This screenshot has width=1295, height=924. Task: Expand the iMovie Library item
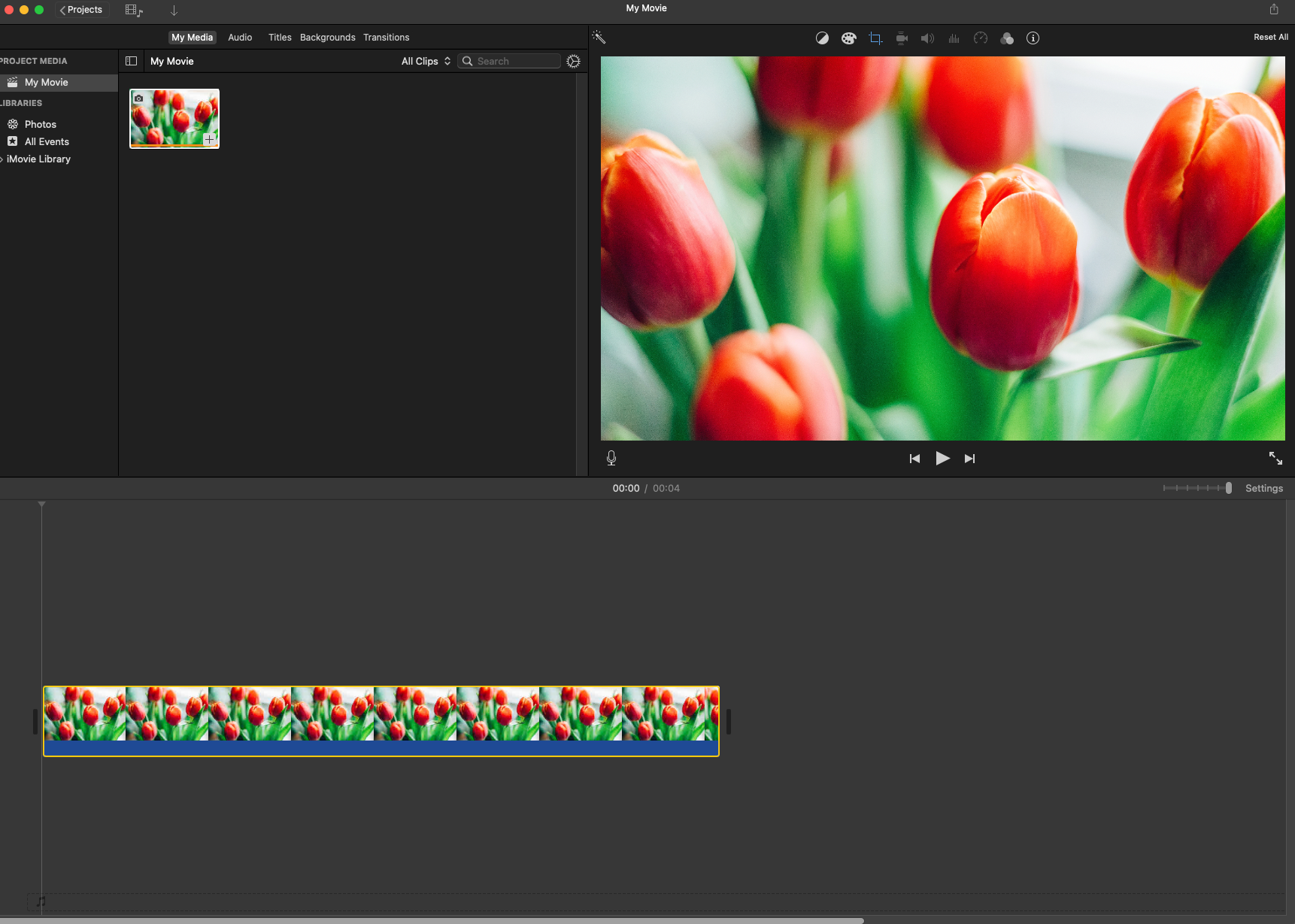(2, 159)
